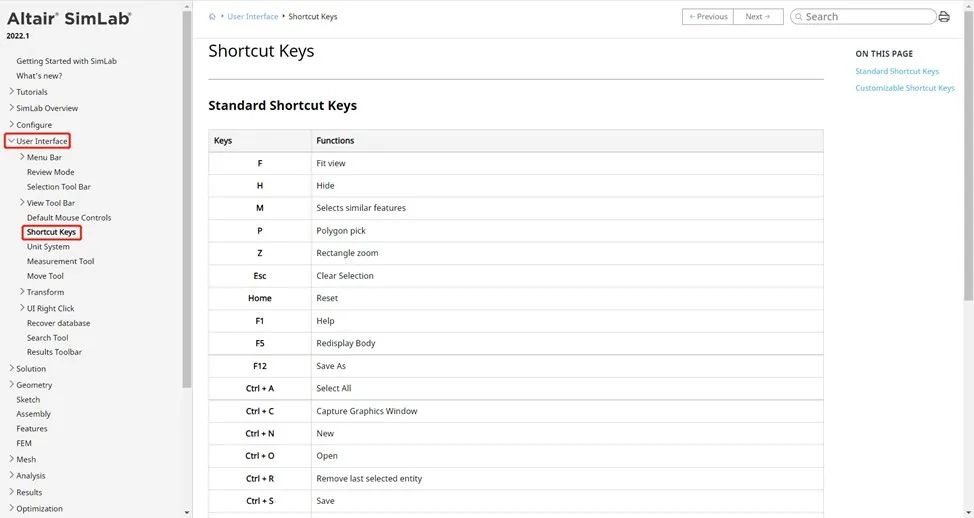Expand the Tutorials tree node
Screen dimensions: 974x518
pyautogui.click(x=11, y=92)
